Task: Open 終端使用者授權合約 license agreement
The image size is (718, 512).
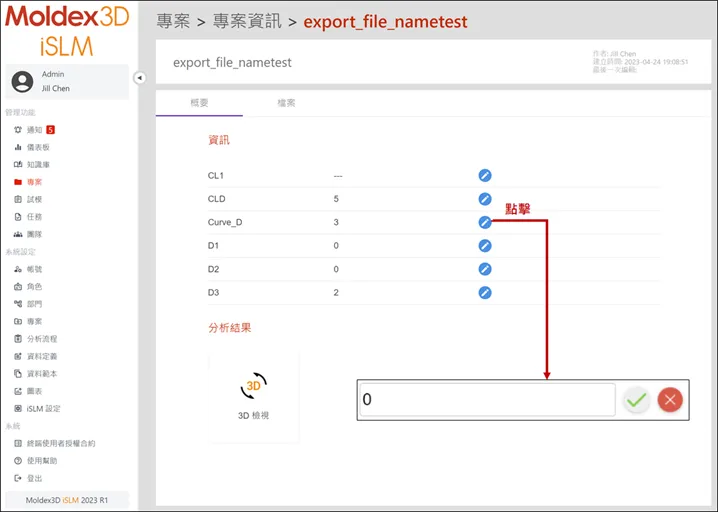Action: (54, 443)
